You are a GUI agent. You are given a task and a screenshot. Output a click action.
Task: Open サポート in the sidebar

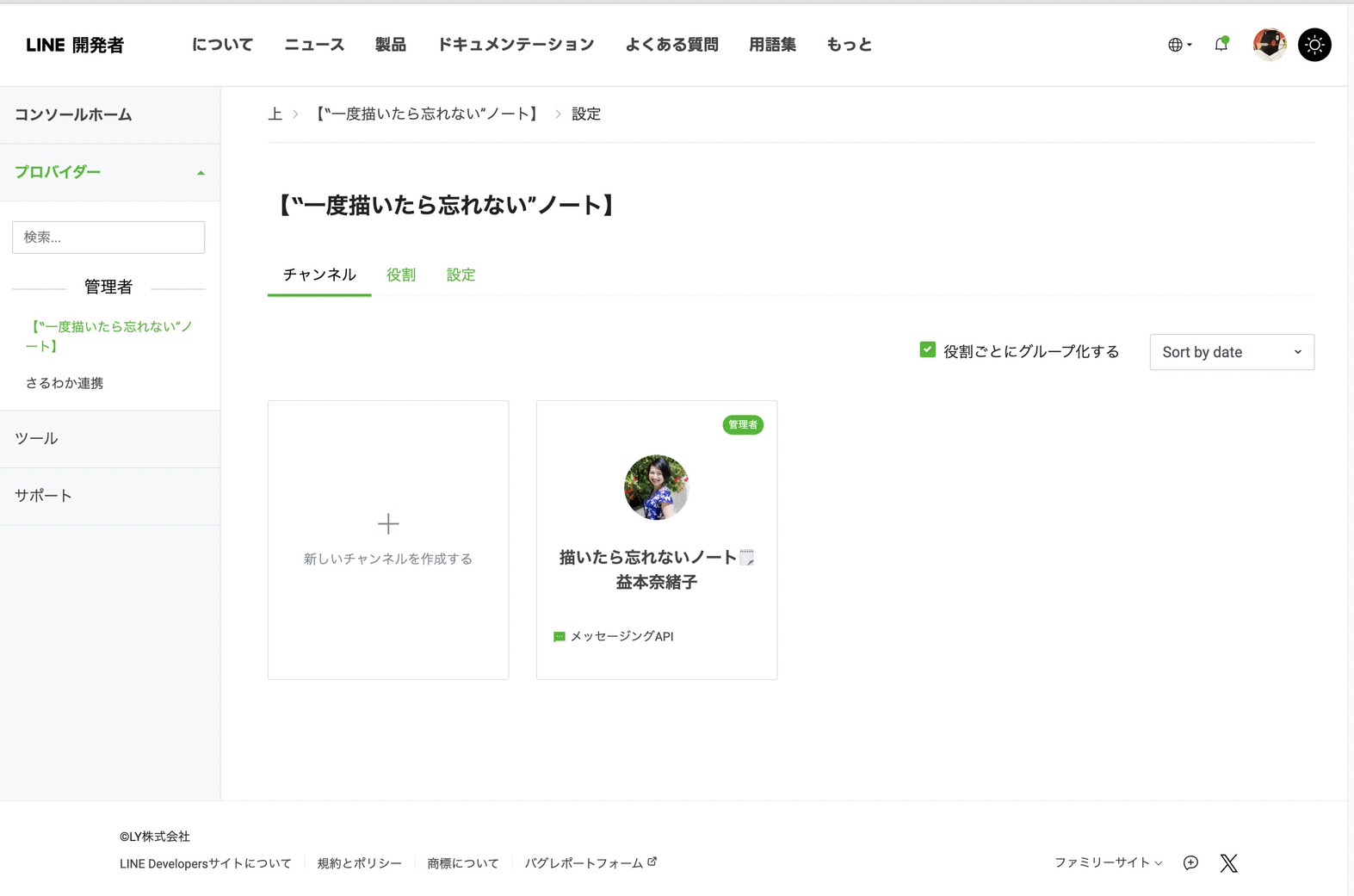tap(109, 496)
